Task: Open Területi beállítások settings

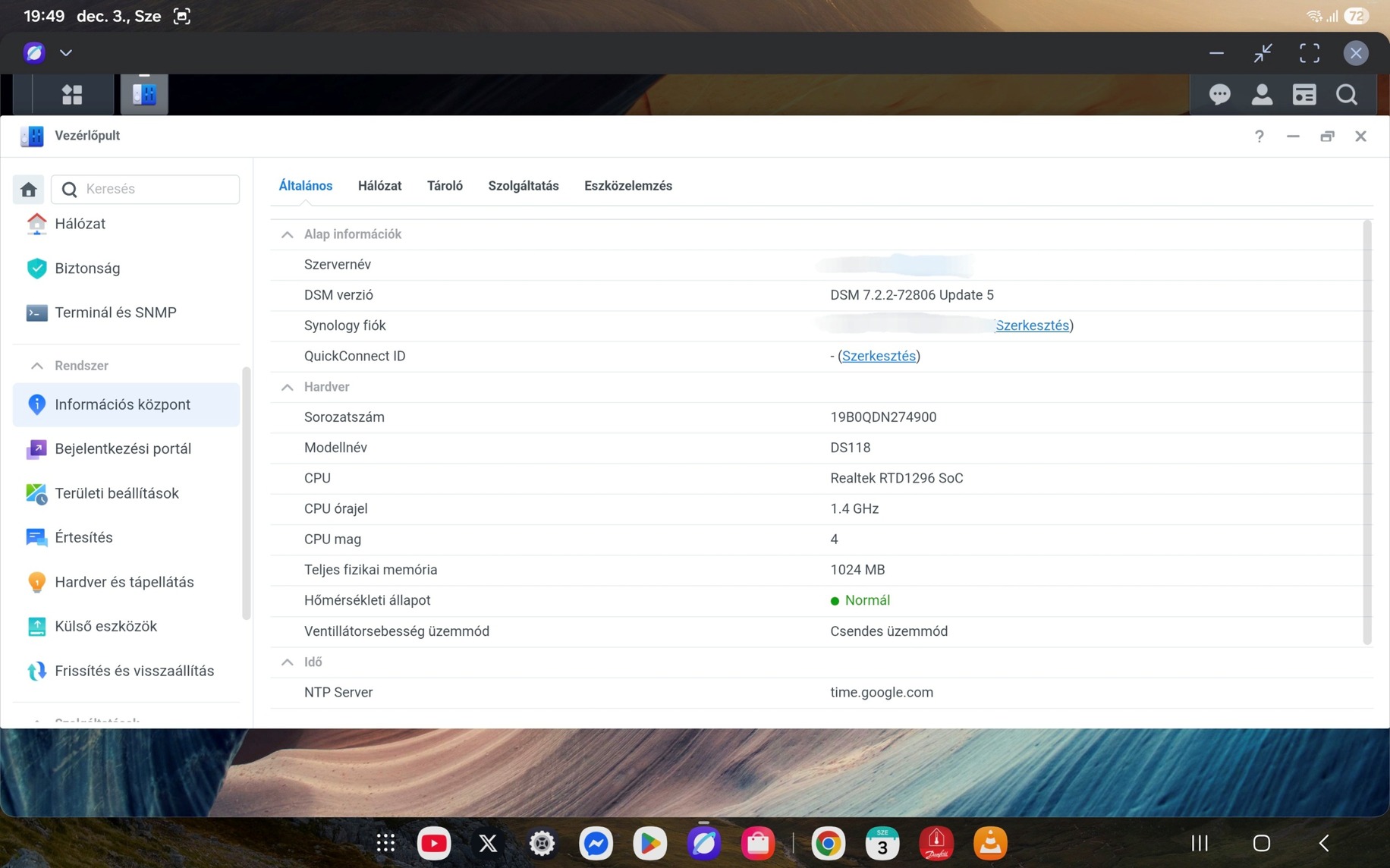Action: coord(126,493)
